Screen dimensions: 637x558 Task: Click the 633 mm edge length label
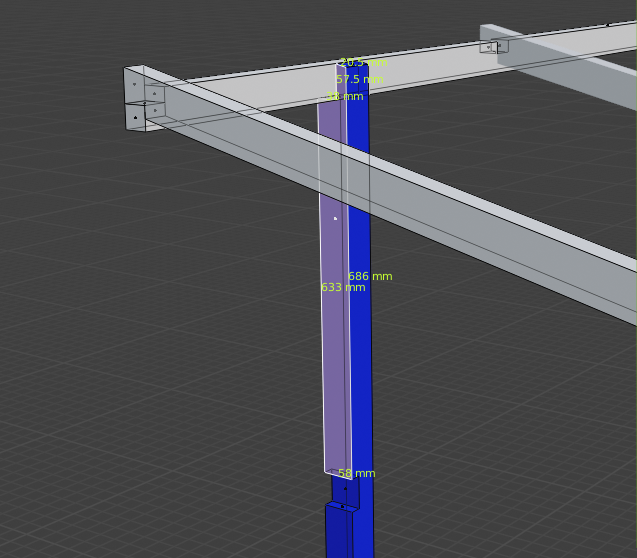click(x=343, y=287)
